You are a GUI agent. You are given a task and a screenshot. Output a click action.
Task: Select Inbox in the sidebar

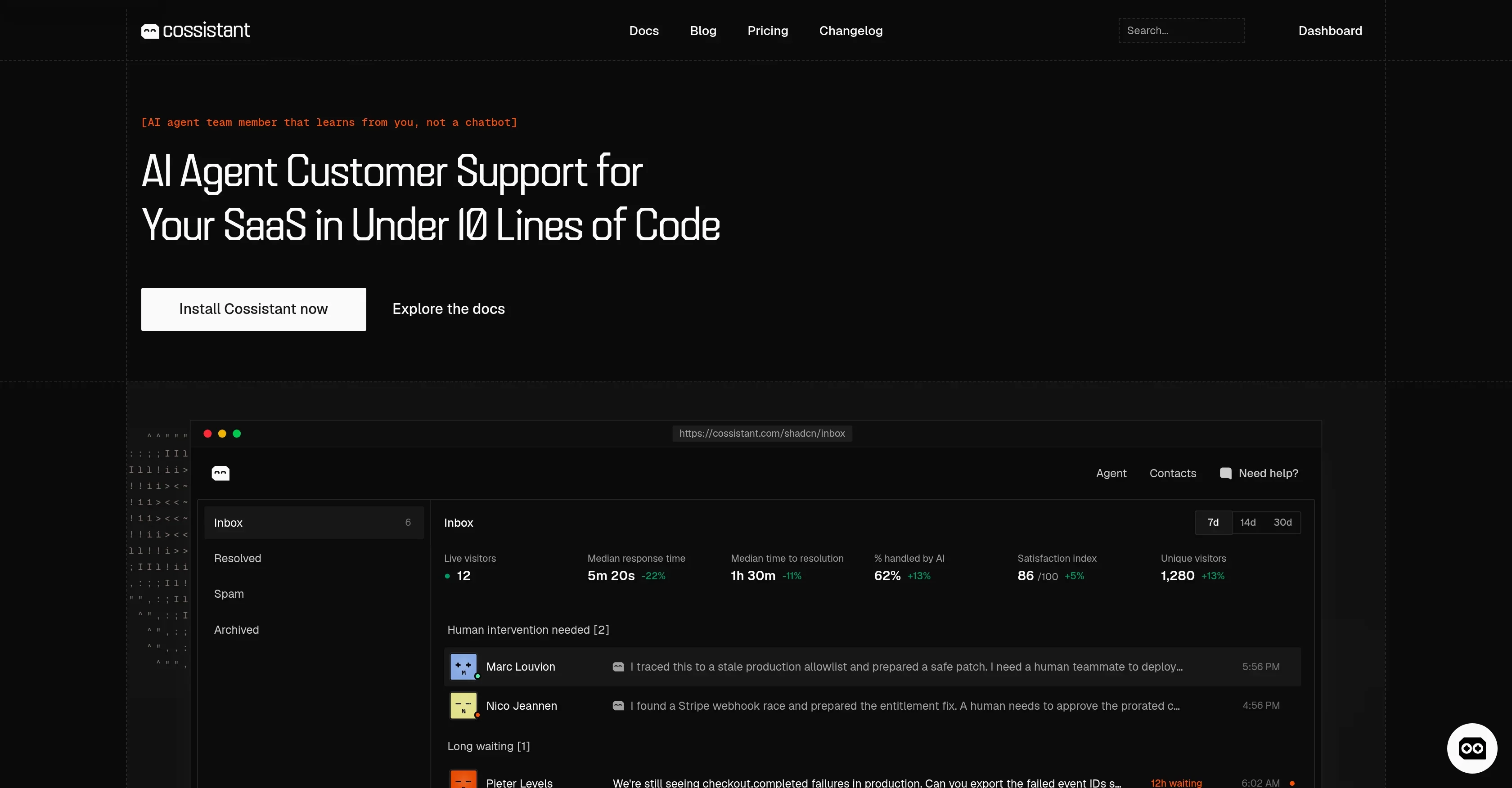click(x=314, y=523)
